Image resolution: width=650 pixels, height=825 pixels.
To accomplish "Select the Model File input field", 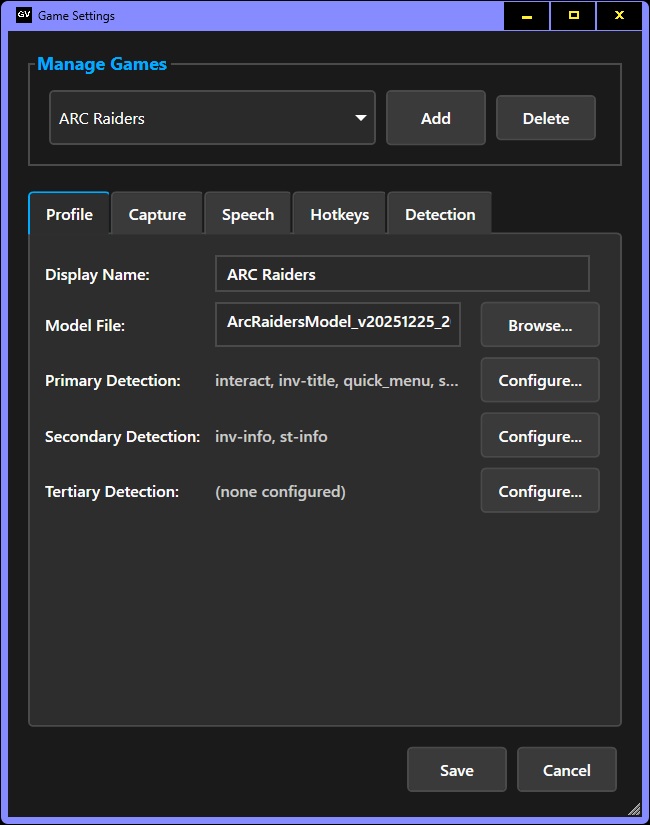I will click(337, 324).
